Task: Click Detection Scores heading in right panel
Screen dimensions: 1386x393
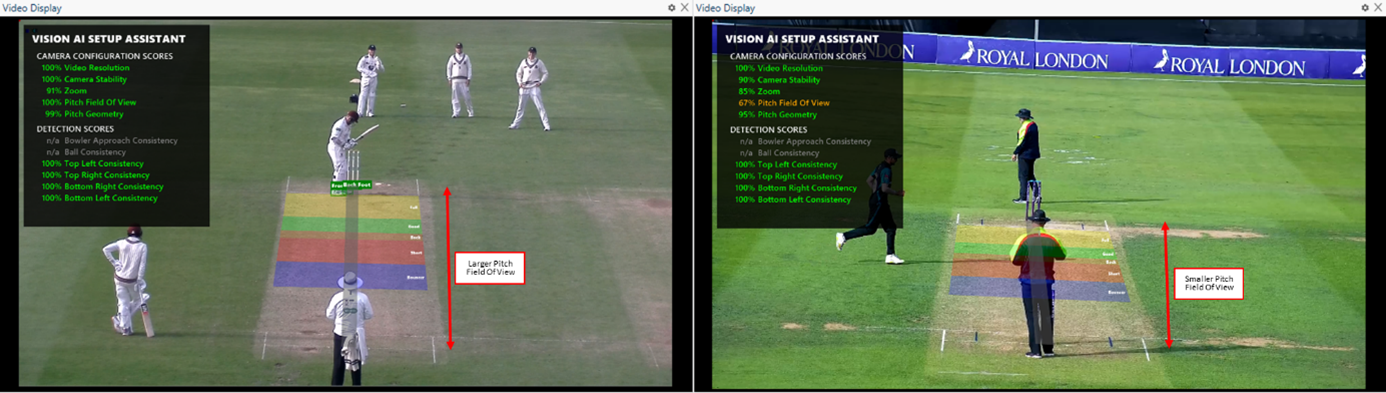Action: 768,130
